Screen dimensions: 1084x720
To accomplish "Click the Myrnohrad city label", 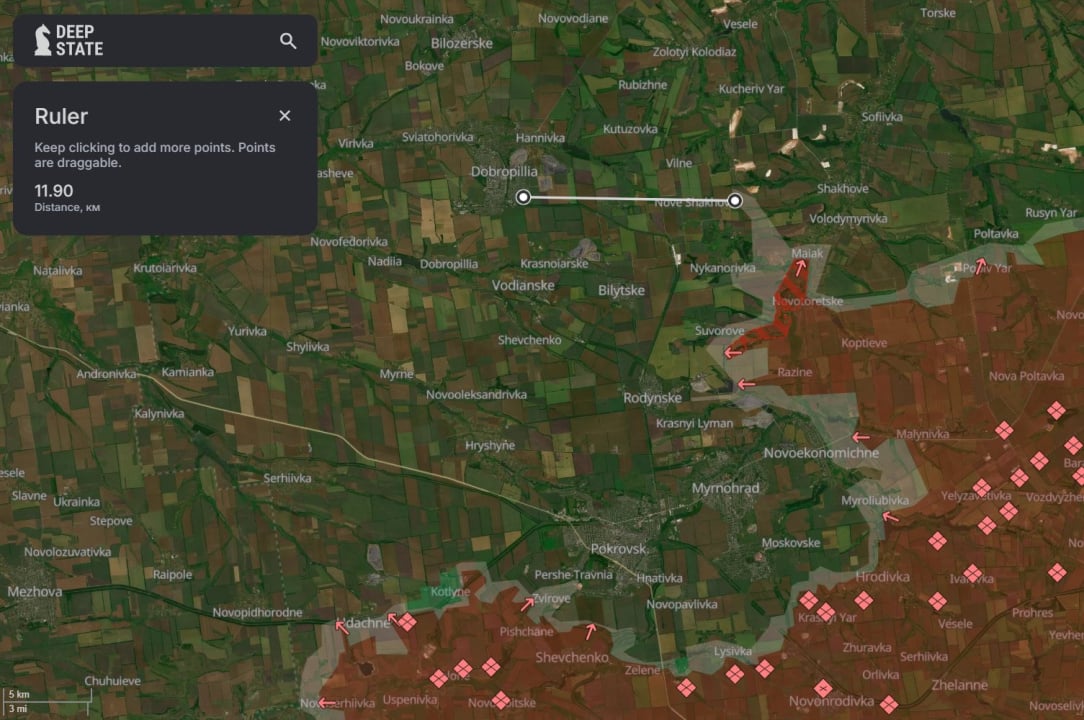I will pyautogui.click(x=725, y=488).
